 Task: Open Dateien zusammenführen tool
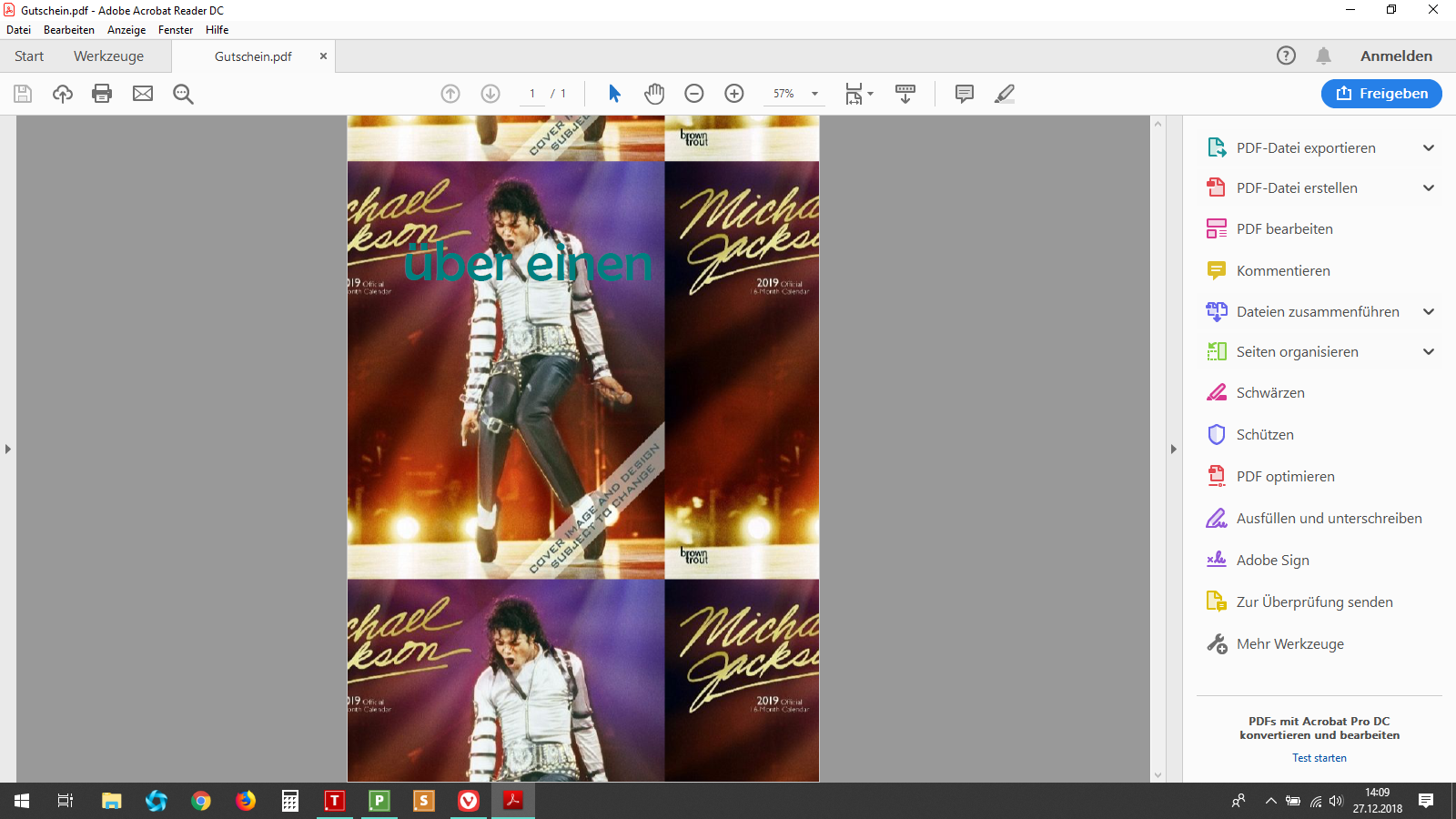pos(1318,311)
